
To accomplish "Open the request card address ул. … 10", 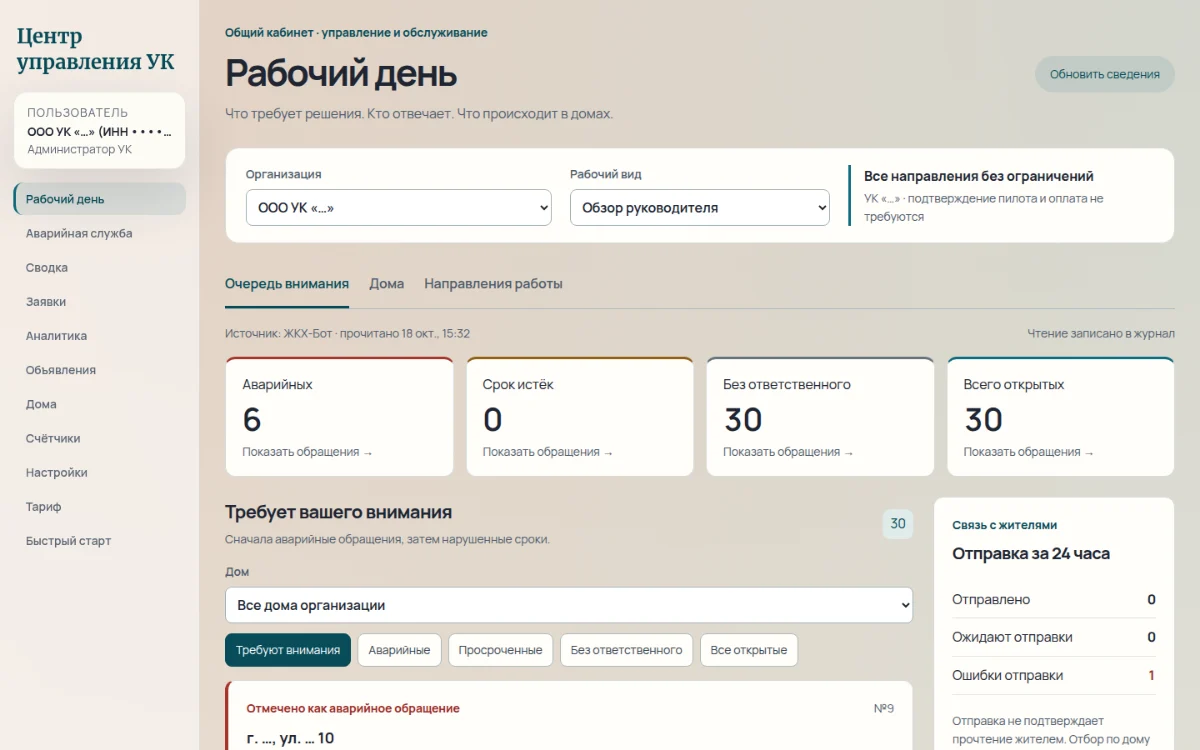I will tap(290, 739).
